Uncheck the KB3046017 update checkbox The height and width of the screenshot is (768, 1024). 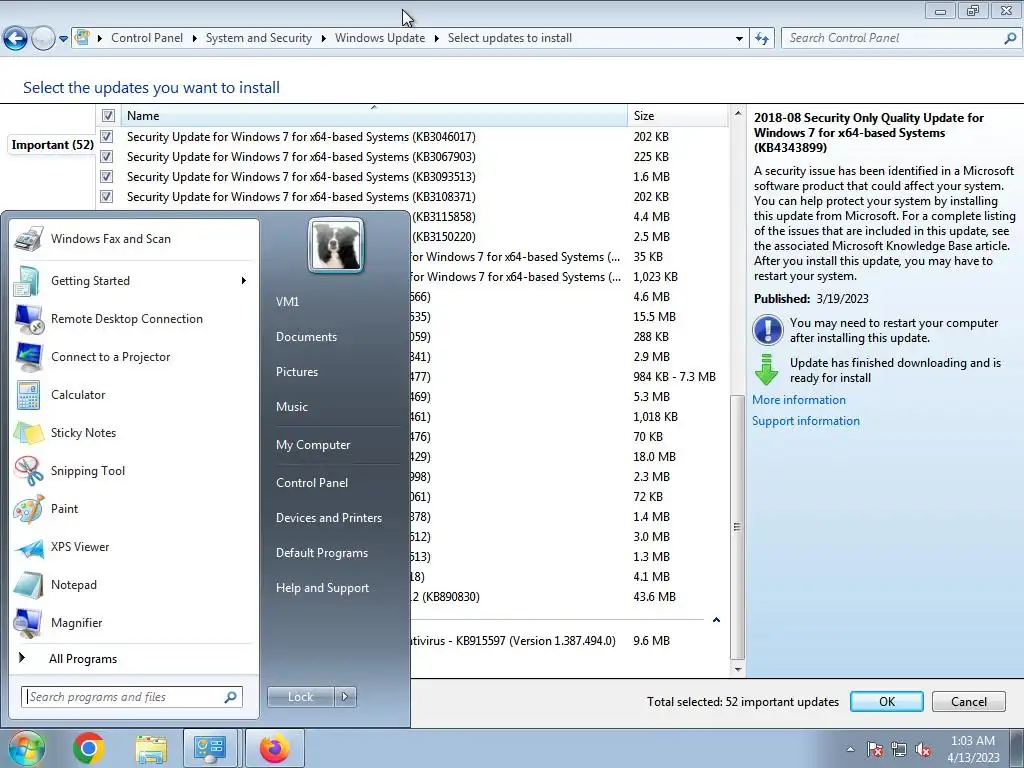(106, 136)
